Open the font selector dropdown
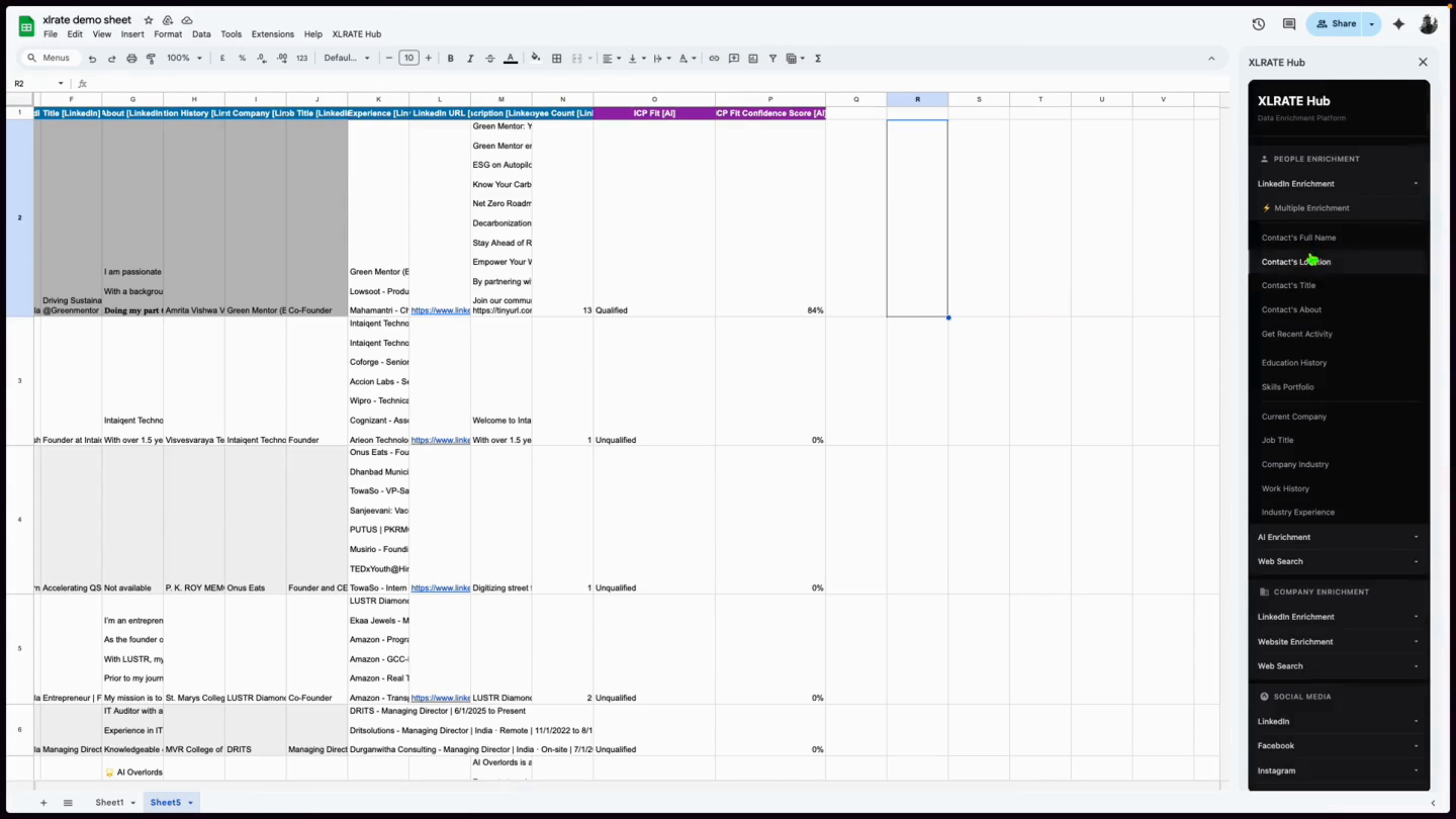 347,58
